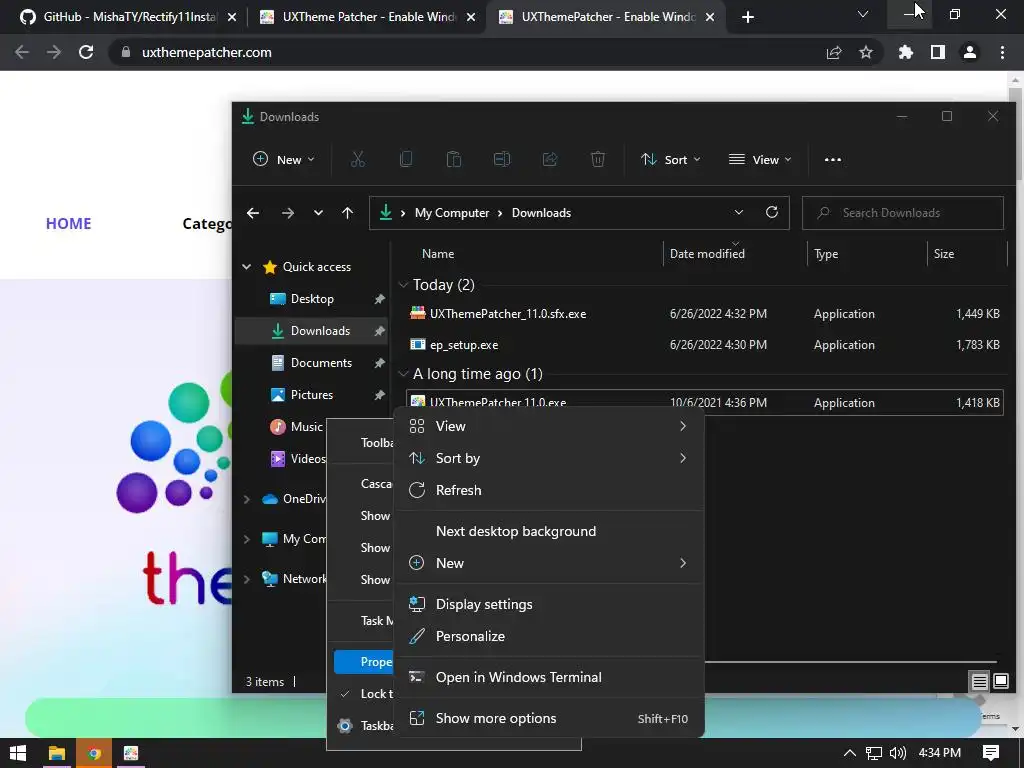Click the browser address bar URL
The height and width of the screenshot is (768, 1024).
coord(206,52)
